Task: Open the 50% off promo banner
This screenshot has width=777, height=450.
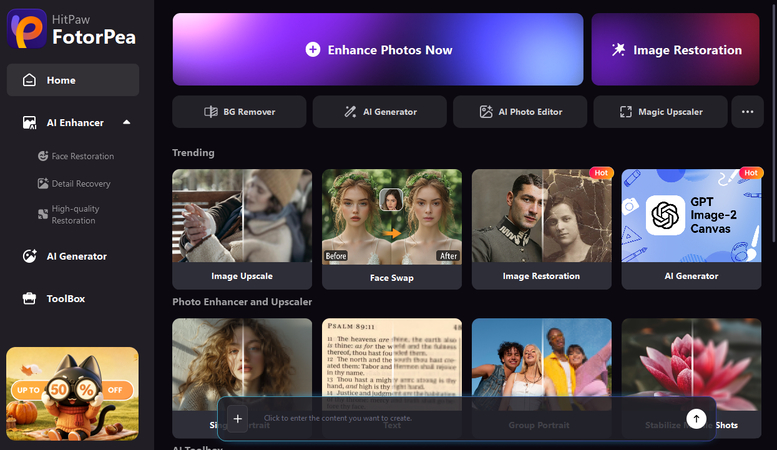Action: [x=72, y=394]
